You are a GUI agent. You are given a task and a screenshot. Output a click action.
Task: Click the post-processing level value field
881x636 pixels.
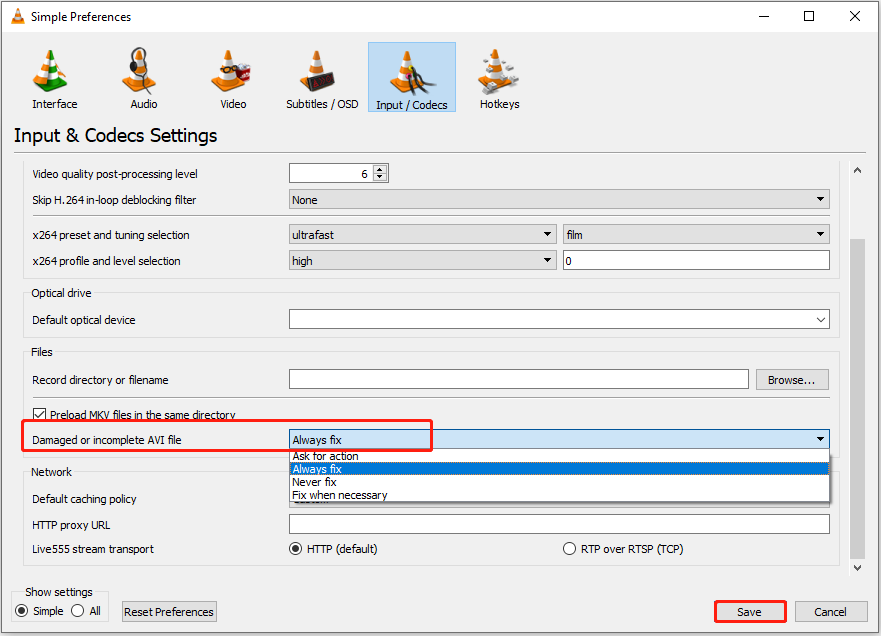(331, 174)
